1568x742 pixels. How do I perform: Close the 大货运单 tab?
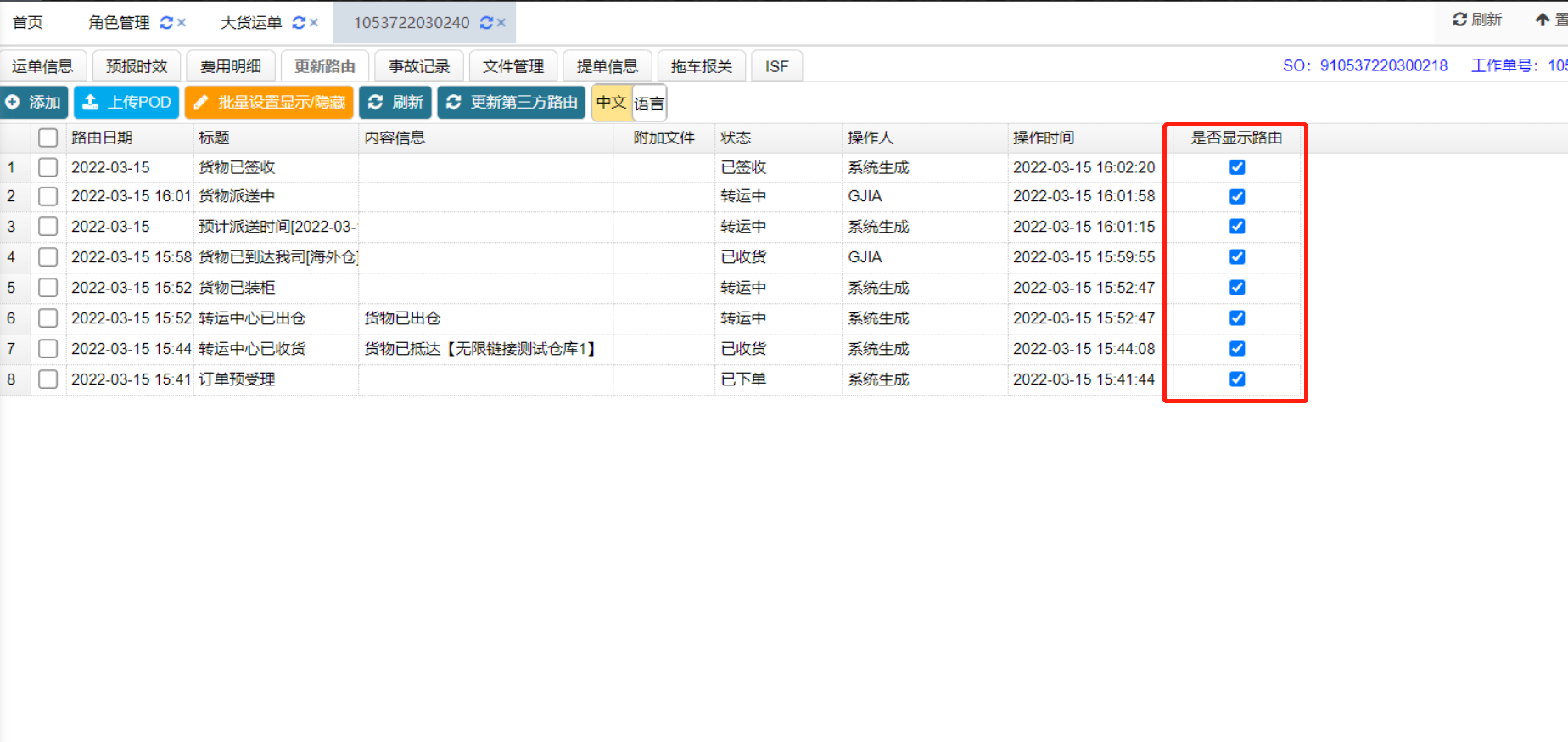314,23
